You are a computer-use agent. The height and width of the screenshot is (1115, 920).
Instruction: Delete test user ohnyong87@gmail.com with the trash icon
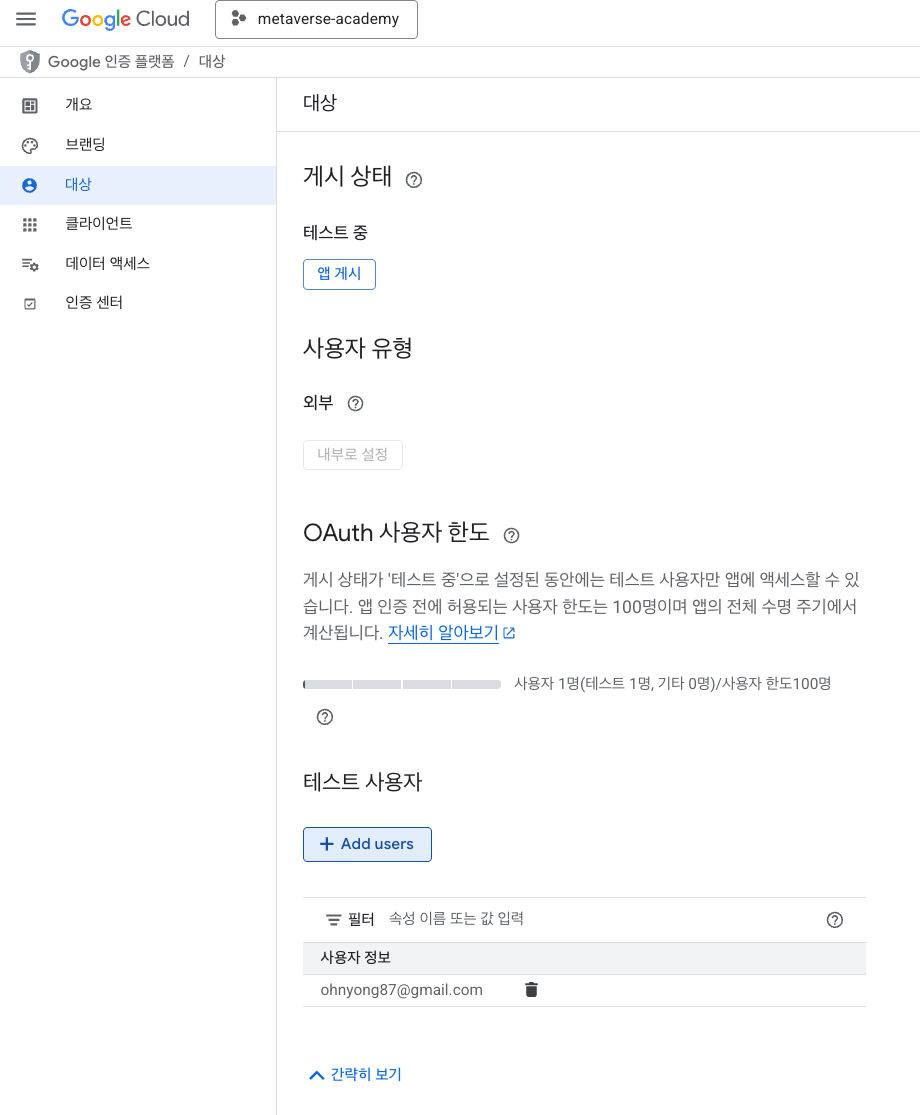click(x=531, y=990)
